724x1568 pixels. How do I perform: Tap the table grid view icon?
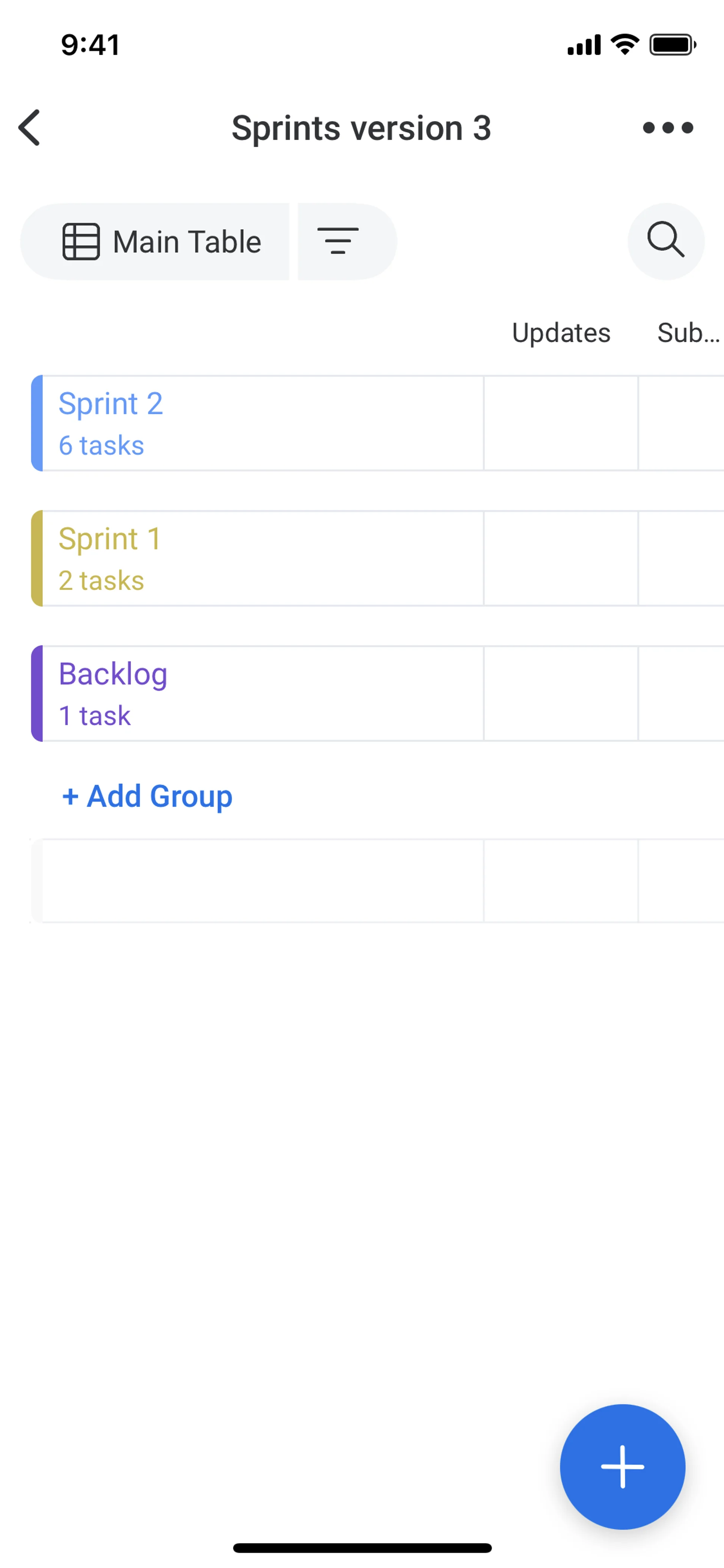point(81,242)
